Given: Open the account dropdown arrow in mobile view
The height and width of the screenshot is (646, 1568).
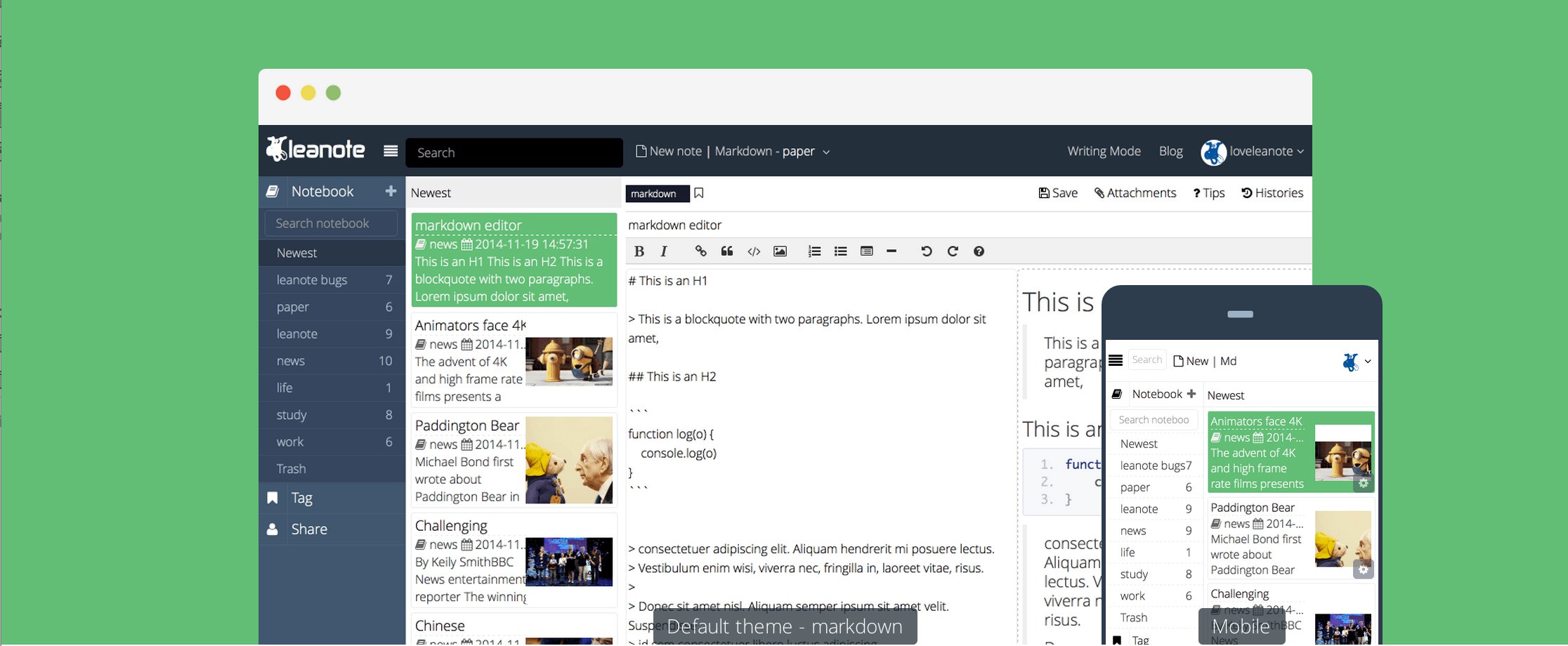Looking at the screenshot, I should pyautogui.click(x=1368, y=362).
